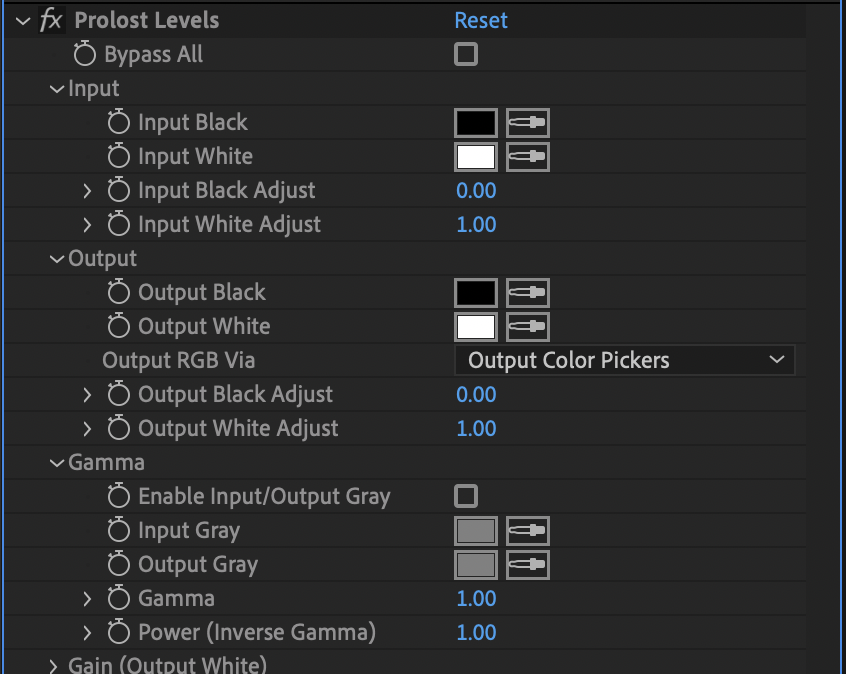
Task: Pick Output White with its eyedropper
Action: pyautogui.click(x=528, y=326)
